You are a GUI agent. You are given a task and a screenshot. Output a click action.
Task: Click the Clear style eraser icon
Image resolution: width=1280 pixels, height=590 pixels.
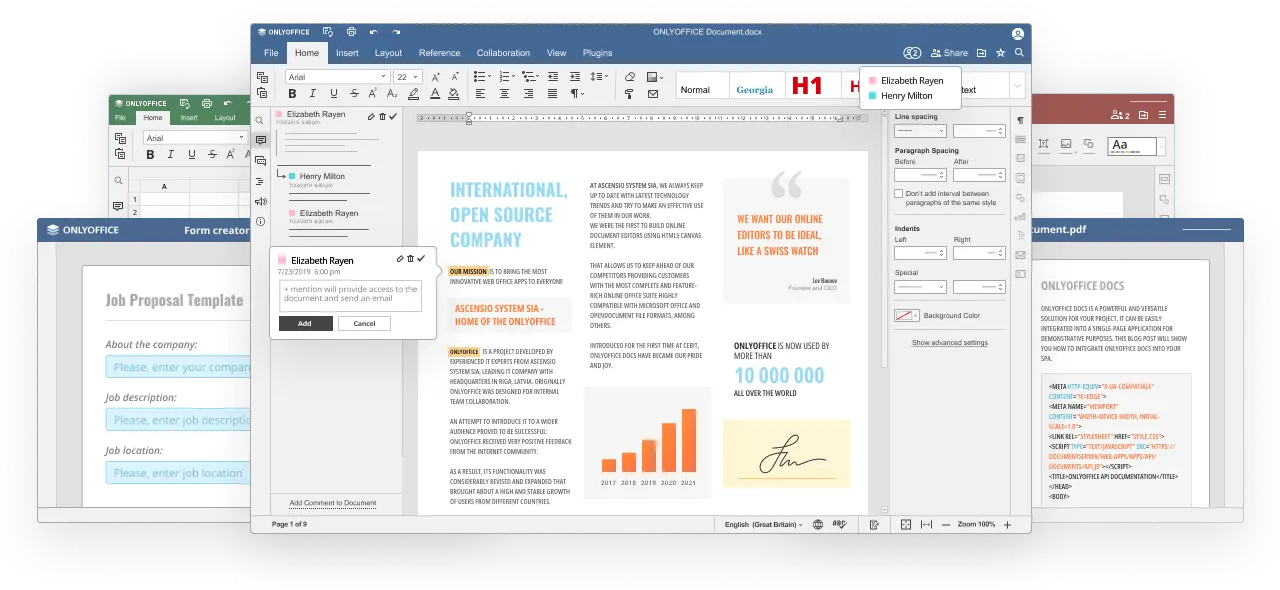click(x=629, y=77)
